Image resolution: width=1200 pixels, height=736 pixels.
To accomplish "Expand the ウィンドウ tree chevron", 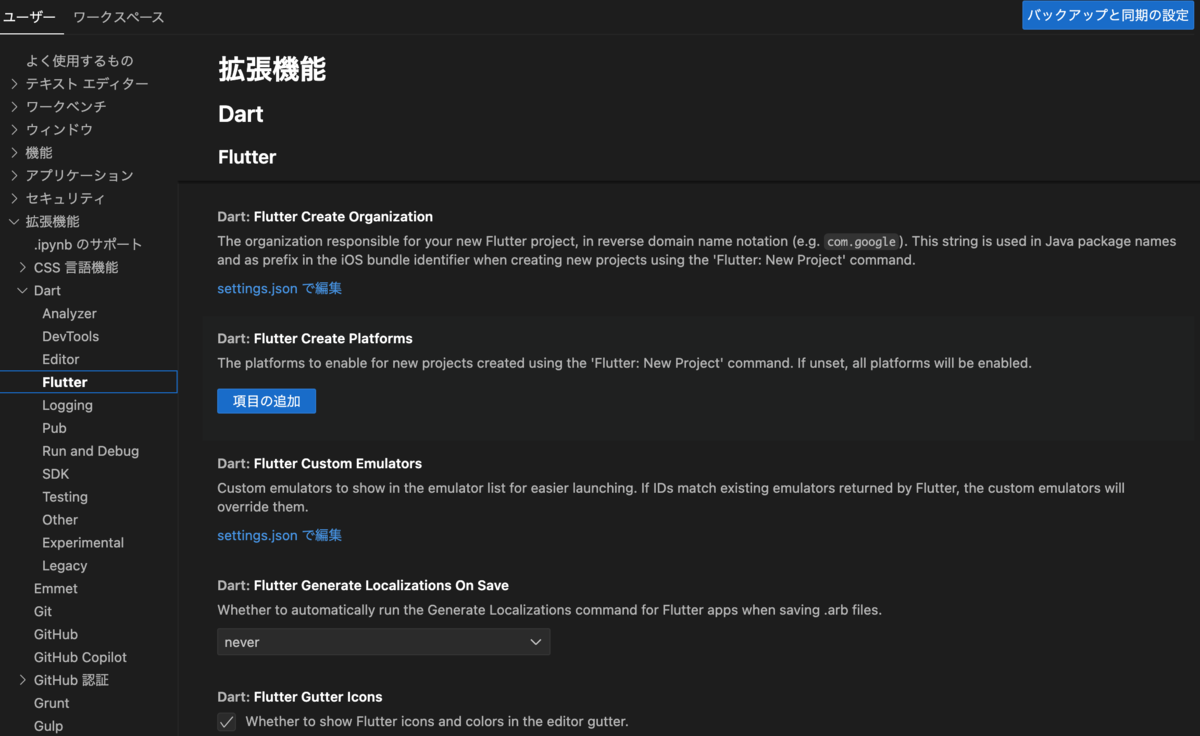I will coord(14,130).
